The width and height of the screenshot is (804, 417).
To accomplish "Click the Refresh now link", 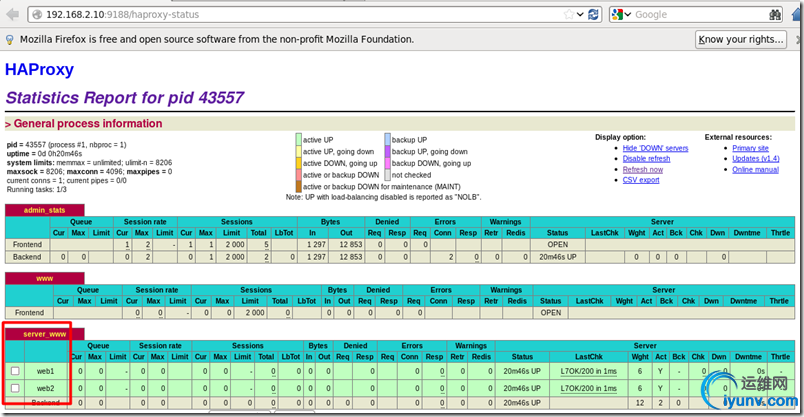I will pos(642,169).
